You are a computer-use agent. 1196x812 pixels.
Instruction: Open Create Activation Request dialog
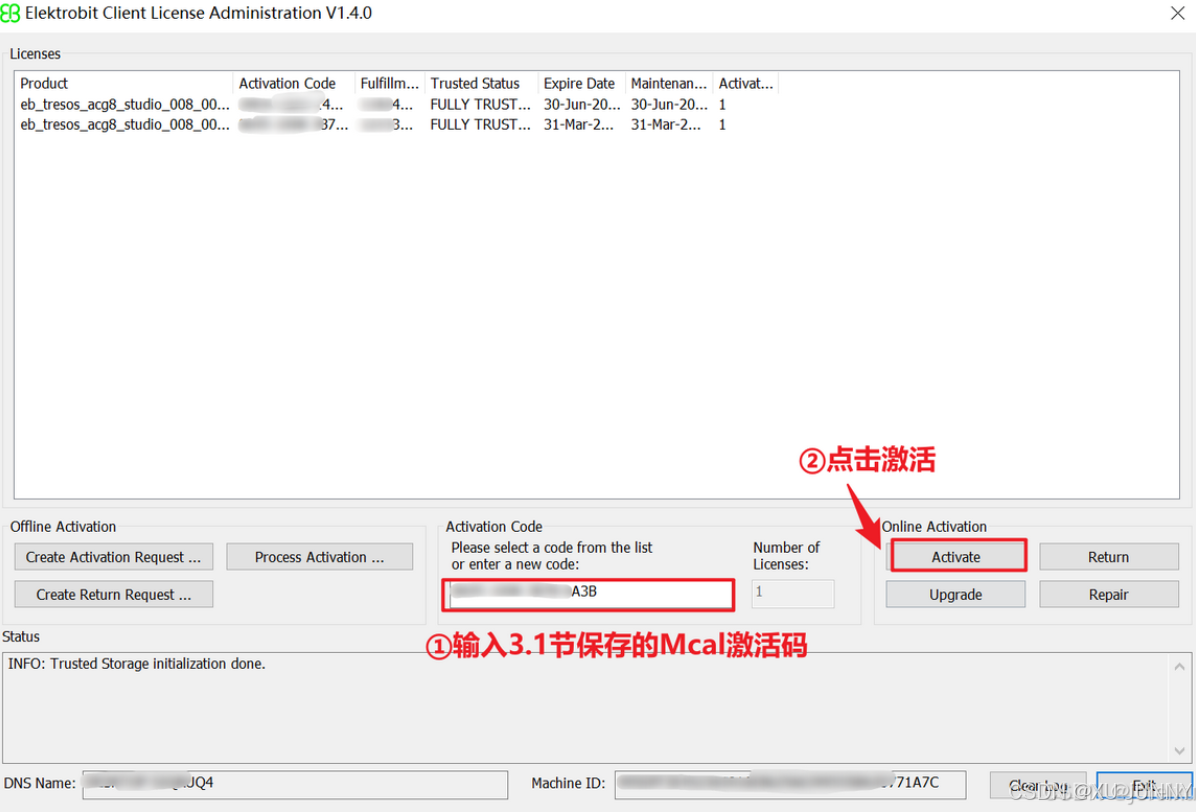point(114,557)
